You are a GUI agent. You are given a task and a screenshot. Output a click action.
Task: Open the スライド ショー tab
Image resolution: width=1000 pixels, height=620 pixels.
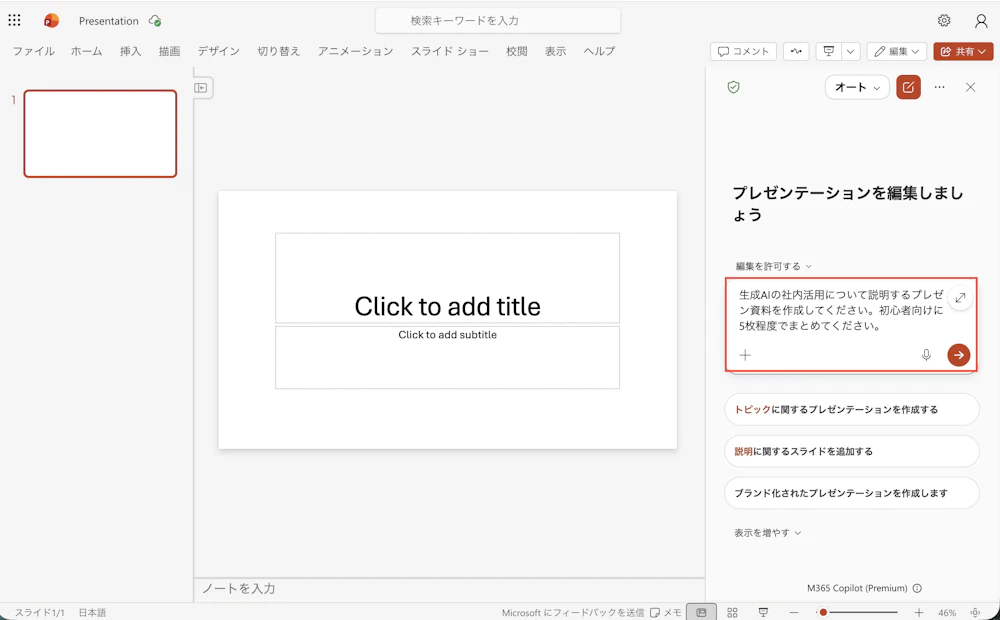tap(450, 51)
